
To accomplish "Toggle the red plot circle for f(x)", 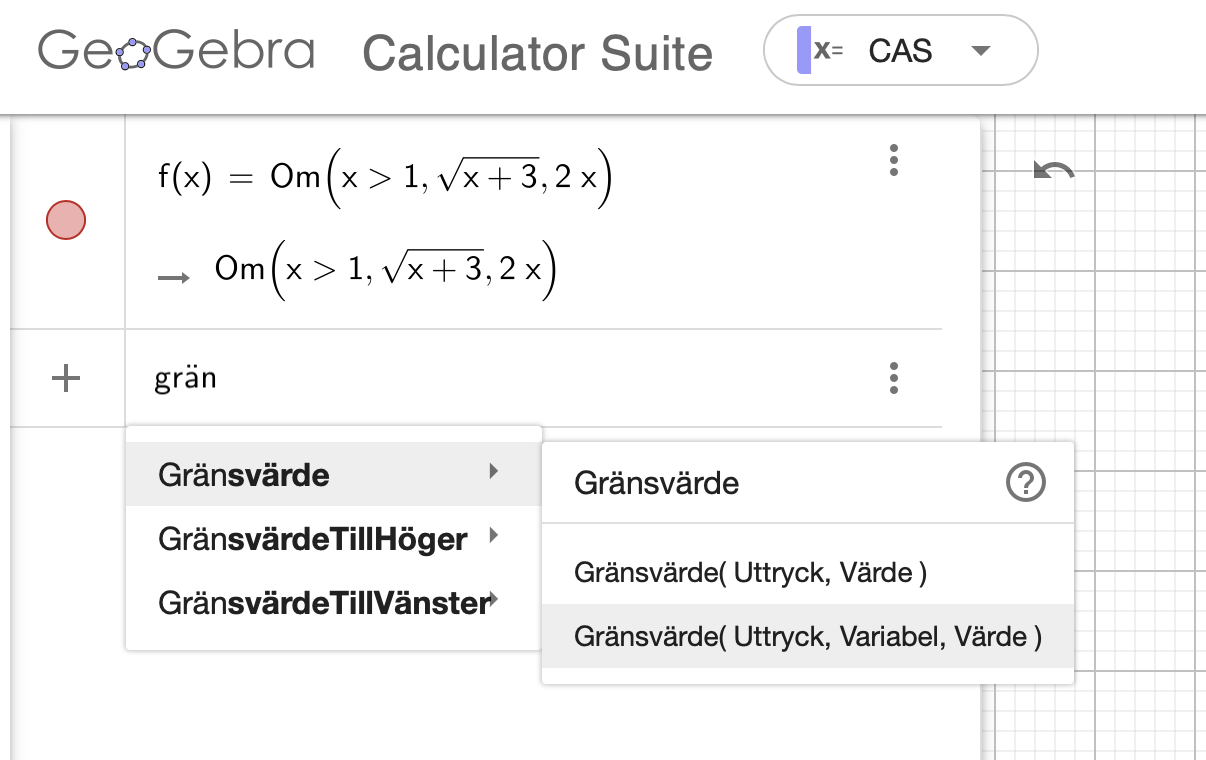I will pos(65,220).
